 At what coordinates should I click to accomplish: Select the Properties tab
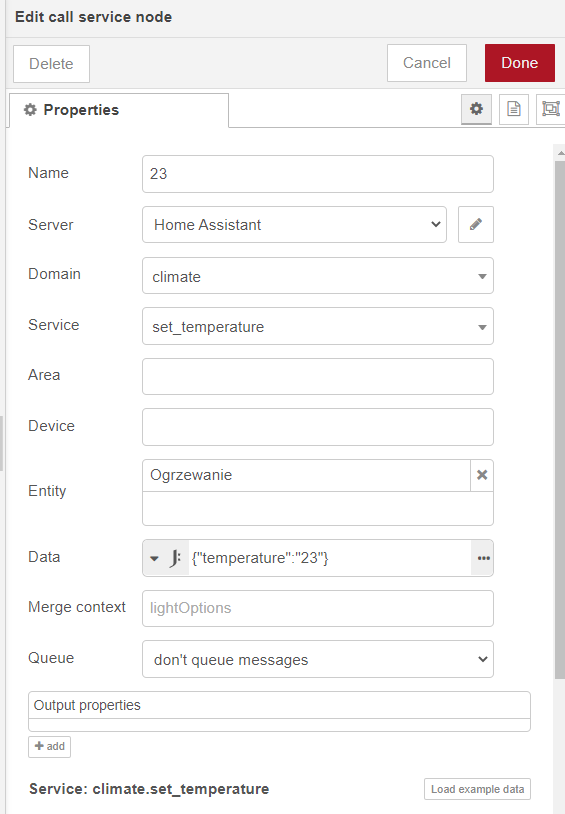click(x=119, y=110)
